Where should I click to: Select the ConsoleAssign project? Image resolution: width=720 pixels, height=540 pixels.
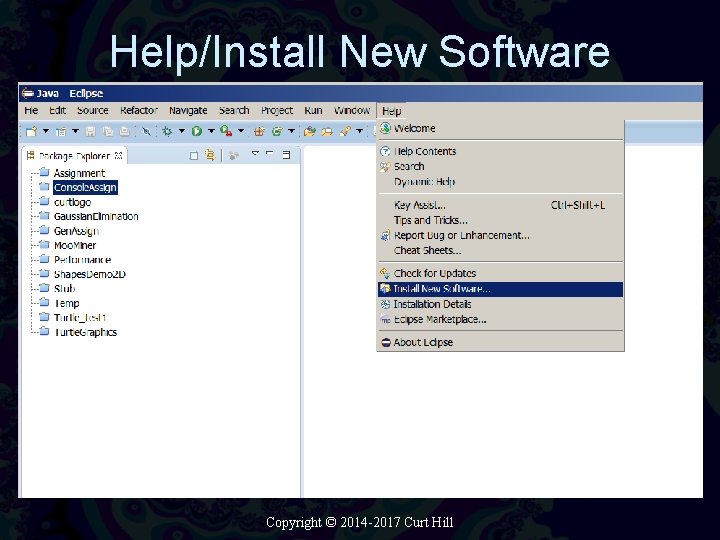85,187
